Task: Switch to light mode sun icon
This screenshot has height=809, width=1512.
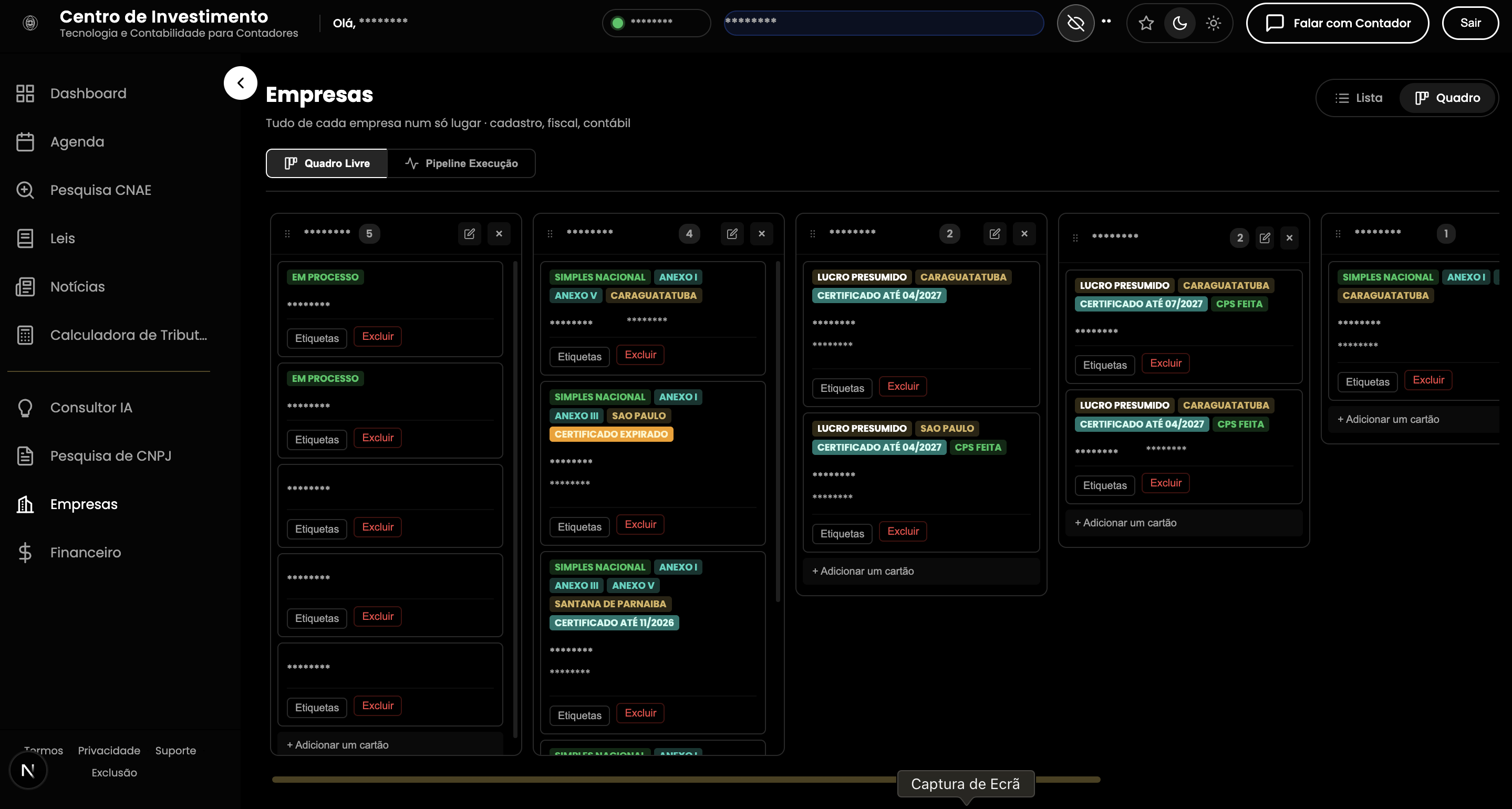Action: (1213, 23)
